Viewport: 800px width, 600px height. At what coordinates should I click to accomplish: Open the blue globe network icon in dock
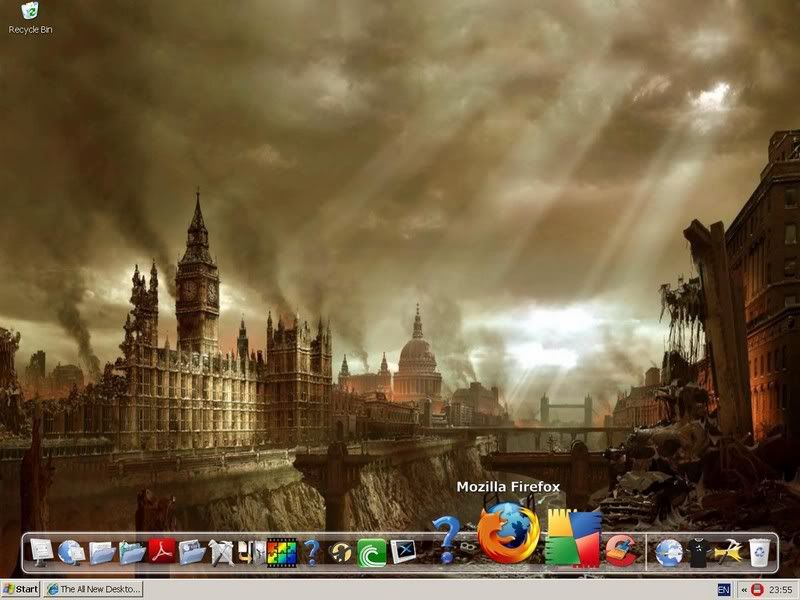pos(669,553)
